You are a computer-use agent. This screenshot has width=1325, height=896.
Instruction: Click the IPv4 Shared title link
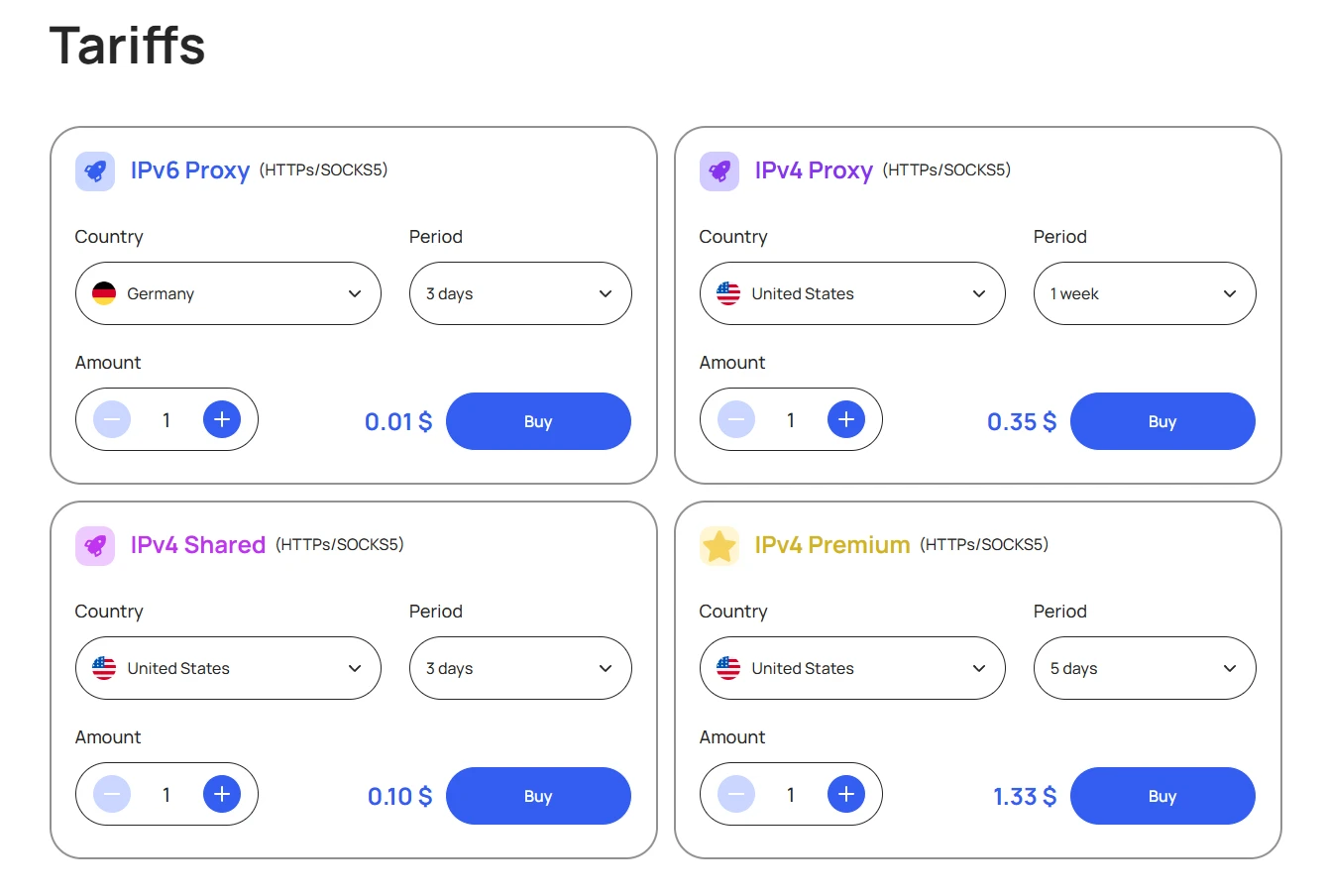[198, 545]
